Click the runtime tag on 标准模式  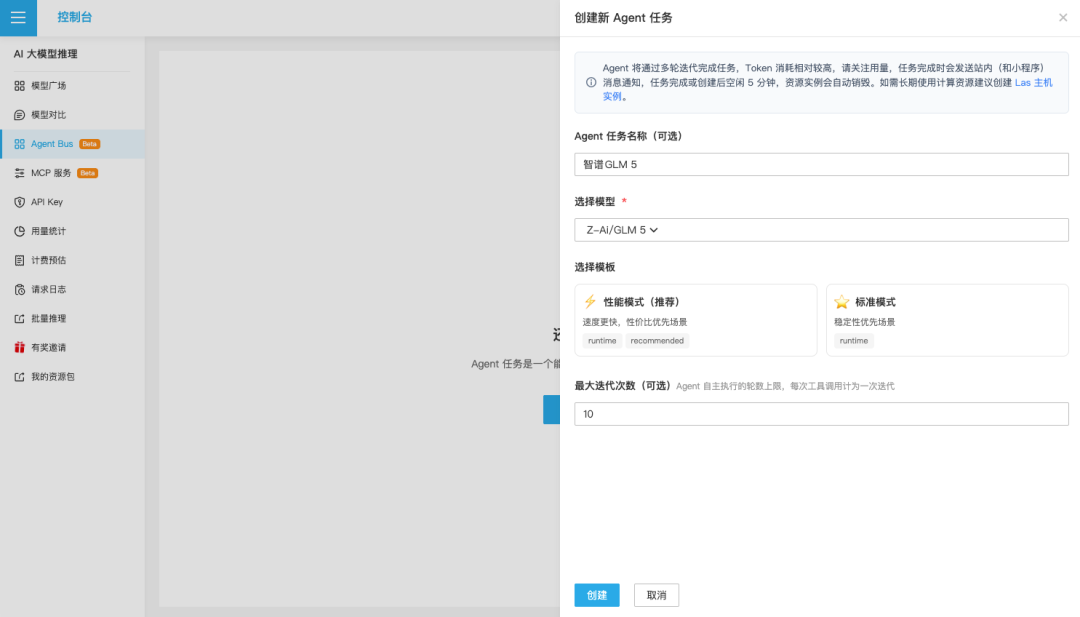[x=853, y=341]
